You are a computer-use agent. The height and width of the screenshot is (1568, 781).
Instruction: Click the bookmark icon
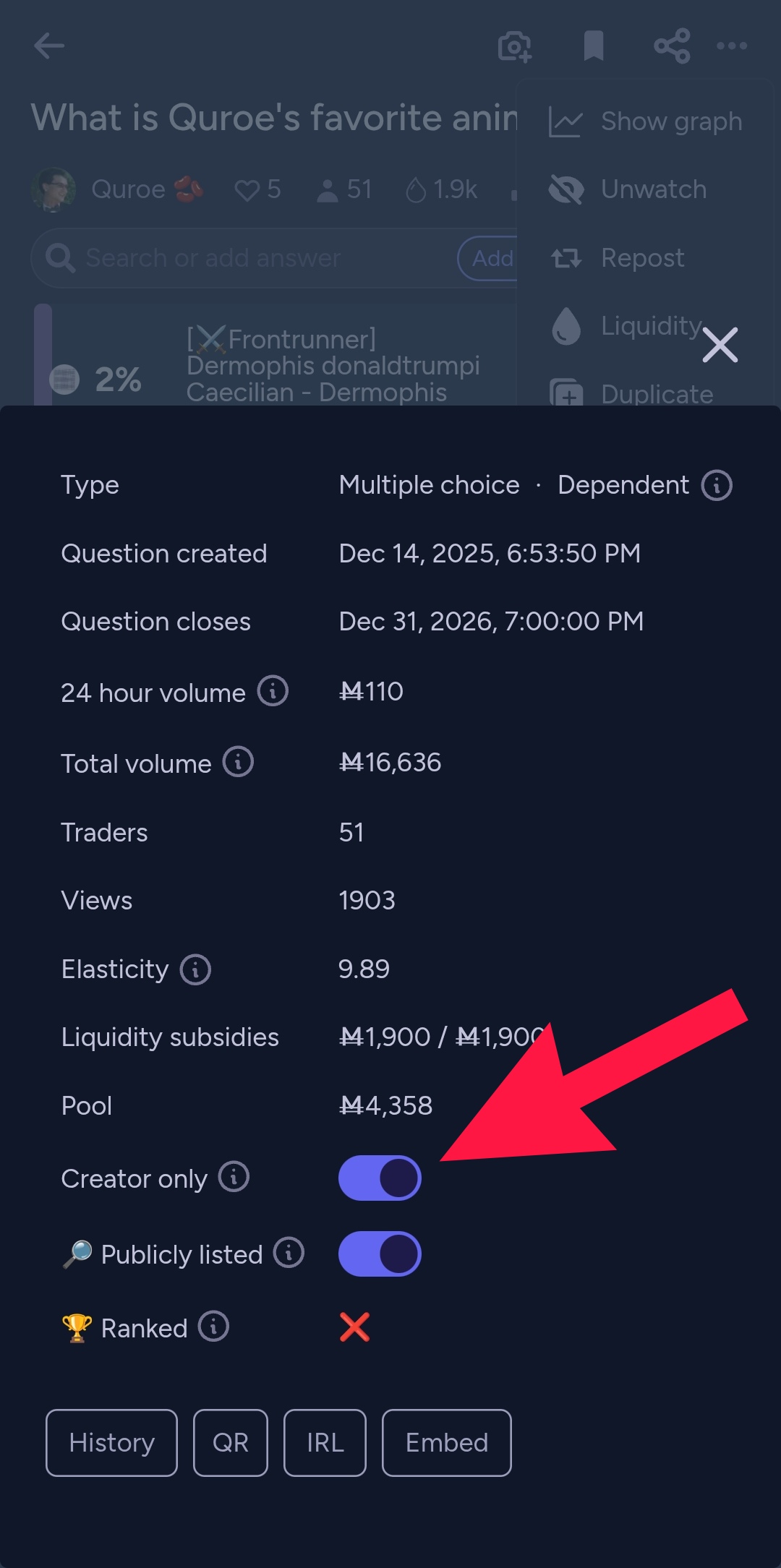594,46
